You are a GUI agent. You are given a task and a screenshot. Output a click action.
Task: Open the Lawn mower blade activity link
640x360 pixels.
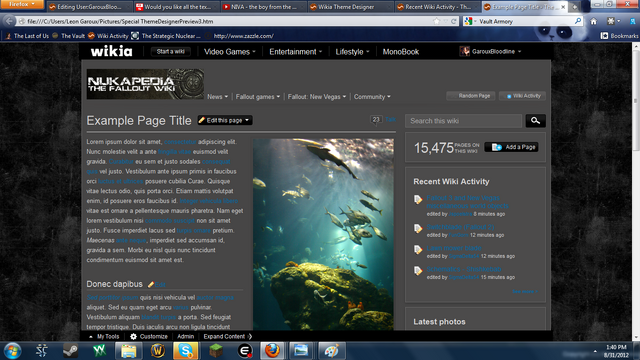(453, 248)
